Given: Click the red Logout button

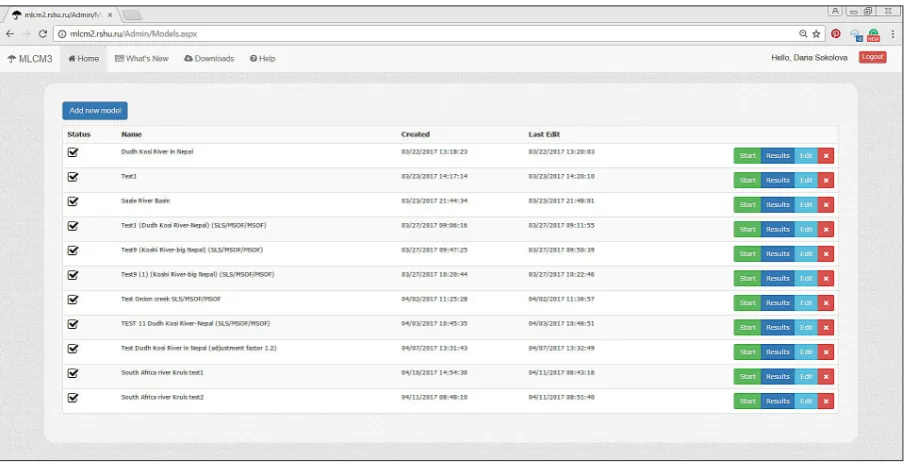Looking at the screenshot, I should coord(872,57).
